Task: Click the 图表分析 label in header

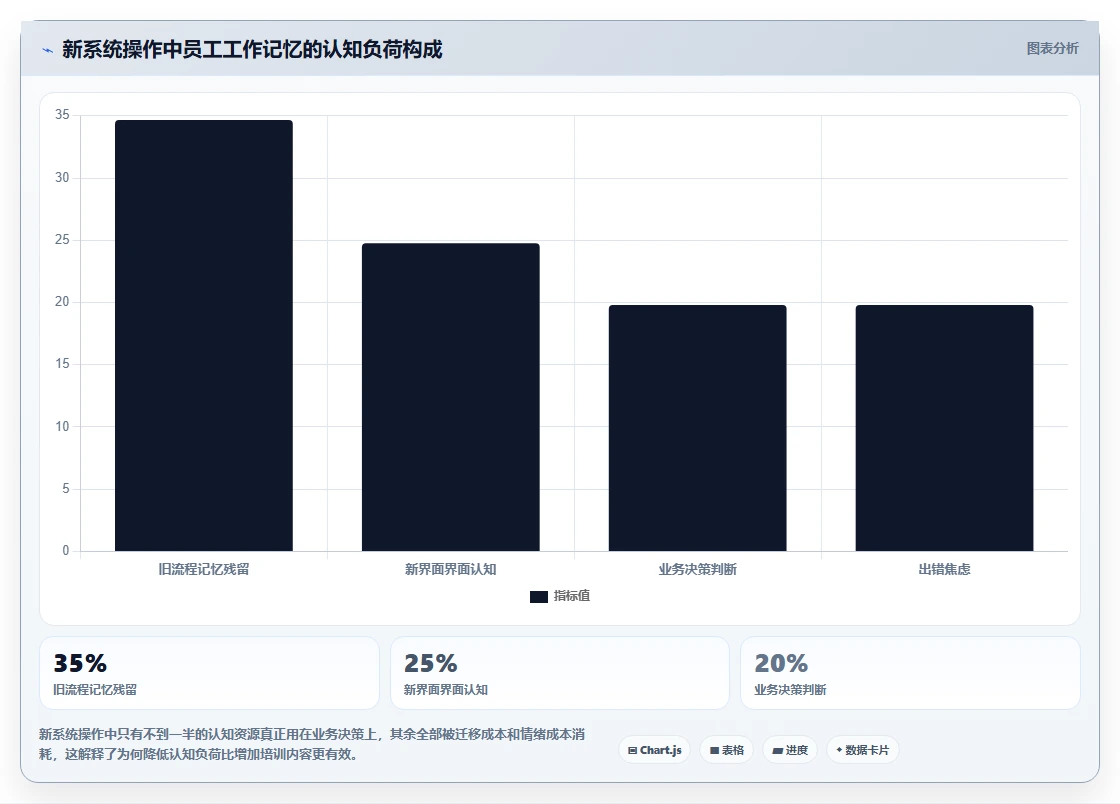Action: click(x=1052, y=49)
